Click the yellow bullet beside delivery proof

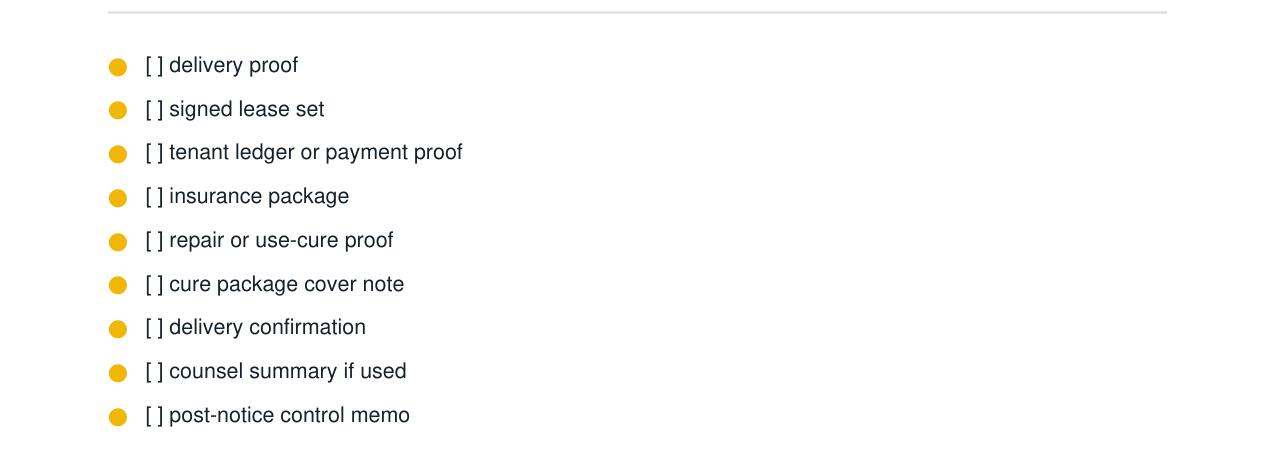(x=118, y=67)
